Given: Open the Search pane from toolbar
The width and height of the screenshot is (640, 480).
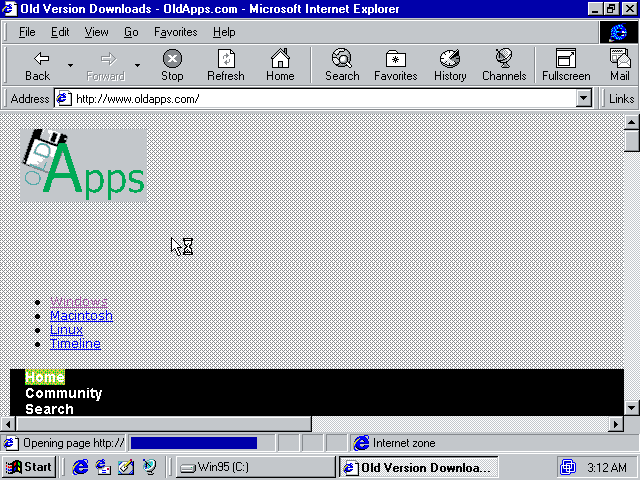Looking at the screenshot, I should [342, 65].
